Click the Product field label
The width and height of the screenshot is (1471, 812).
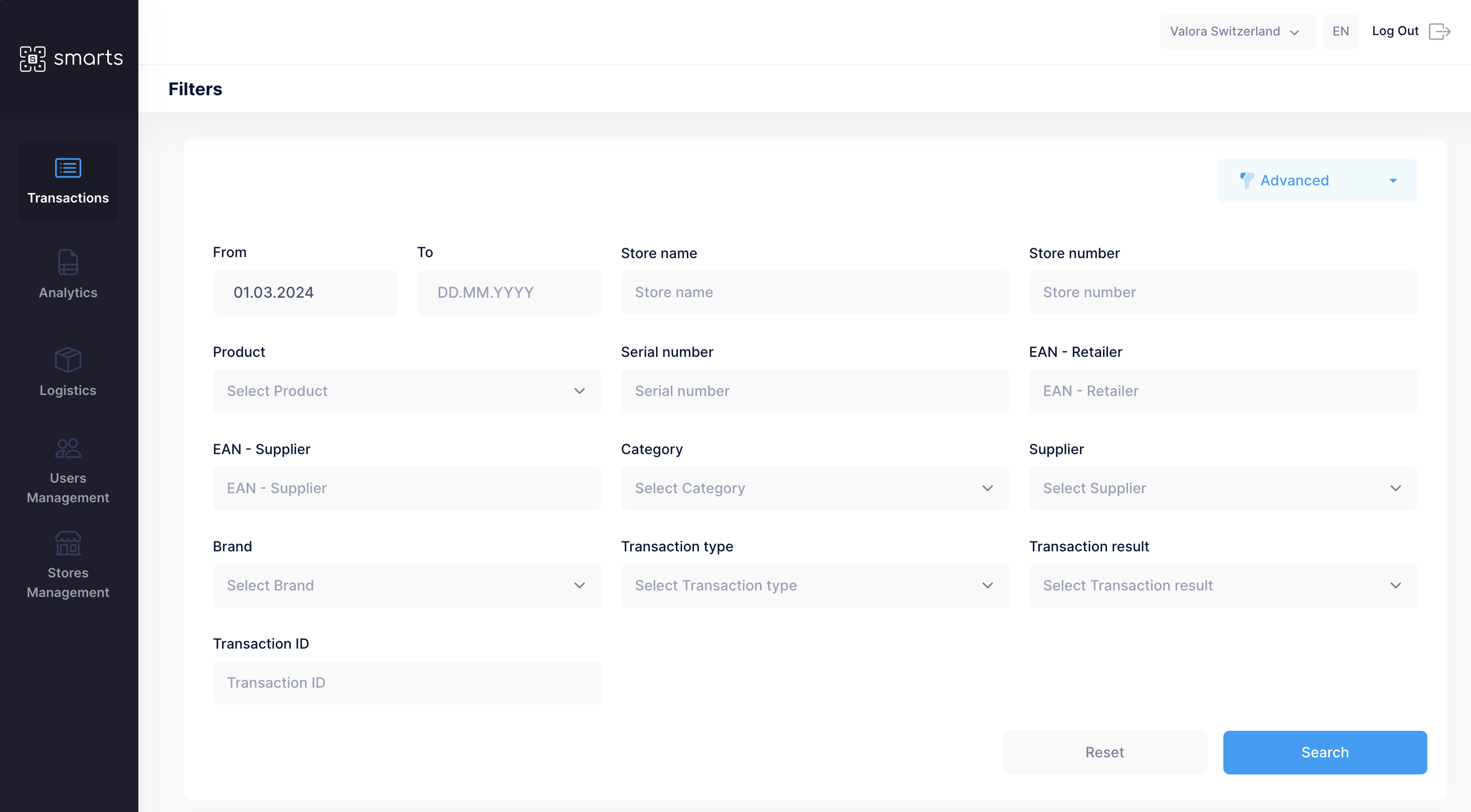tap(239, 352)
